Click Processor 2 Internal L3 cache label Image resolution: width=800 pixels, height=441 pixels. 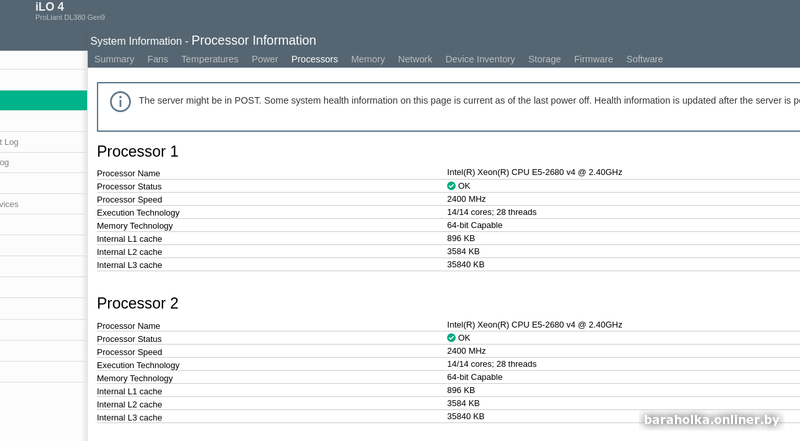(x=130, y=418)
